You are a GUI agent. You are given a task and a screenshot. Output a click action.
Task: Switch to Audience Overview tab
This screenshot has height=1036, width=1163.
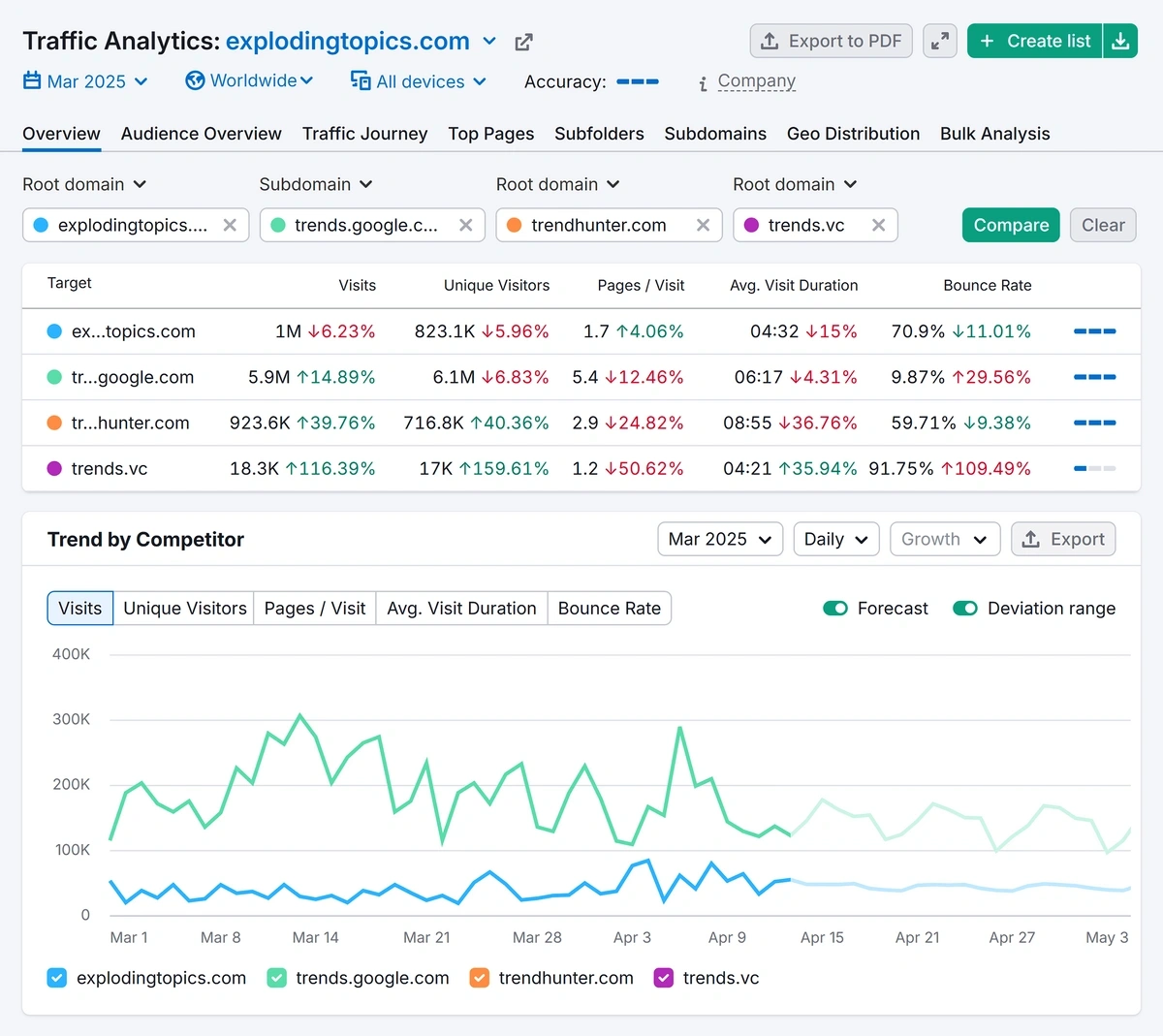coord(202,134)
